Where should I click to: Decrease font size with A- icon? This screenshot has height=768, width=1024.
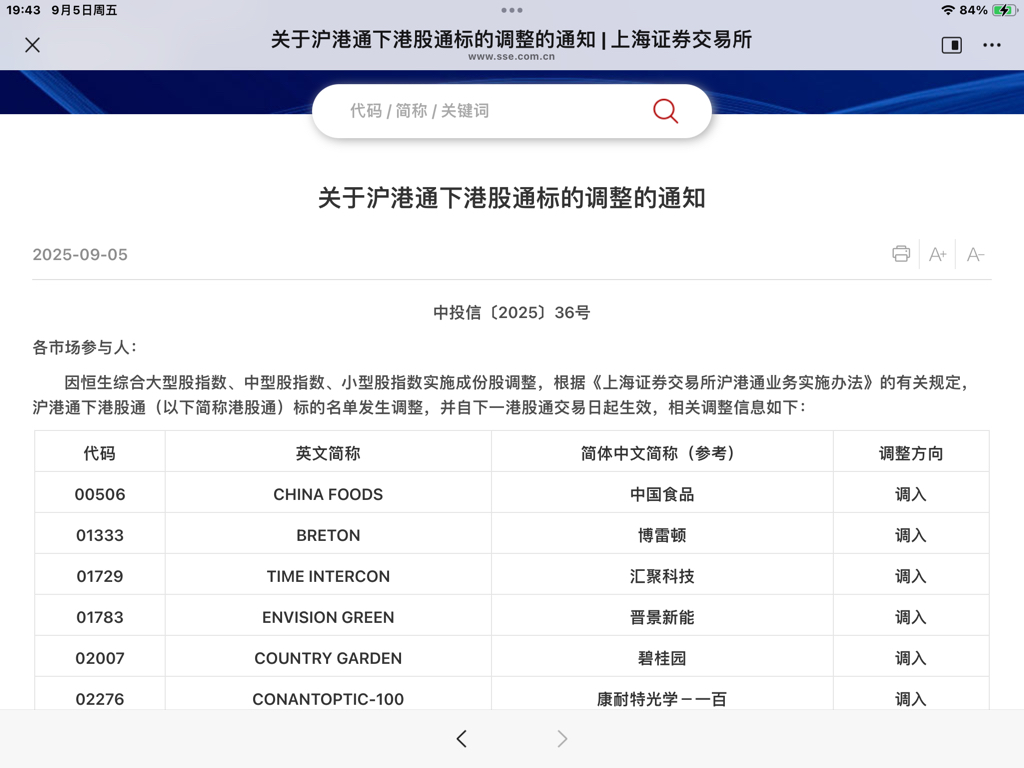[x=975, y=254]
